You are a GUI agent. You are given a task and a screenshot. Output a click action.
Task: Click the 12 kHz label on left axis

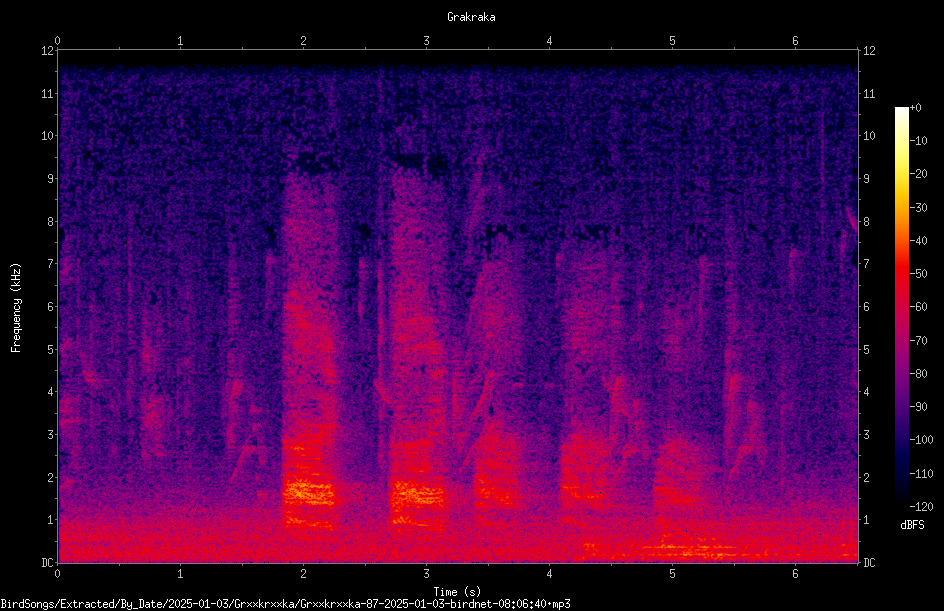point(48,51)
